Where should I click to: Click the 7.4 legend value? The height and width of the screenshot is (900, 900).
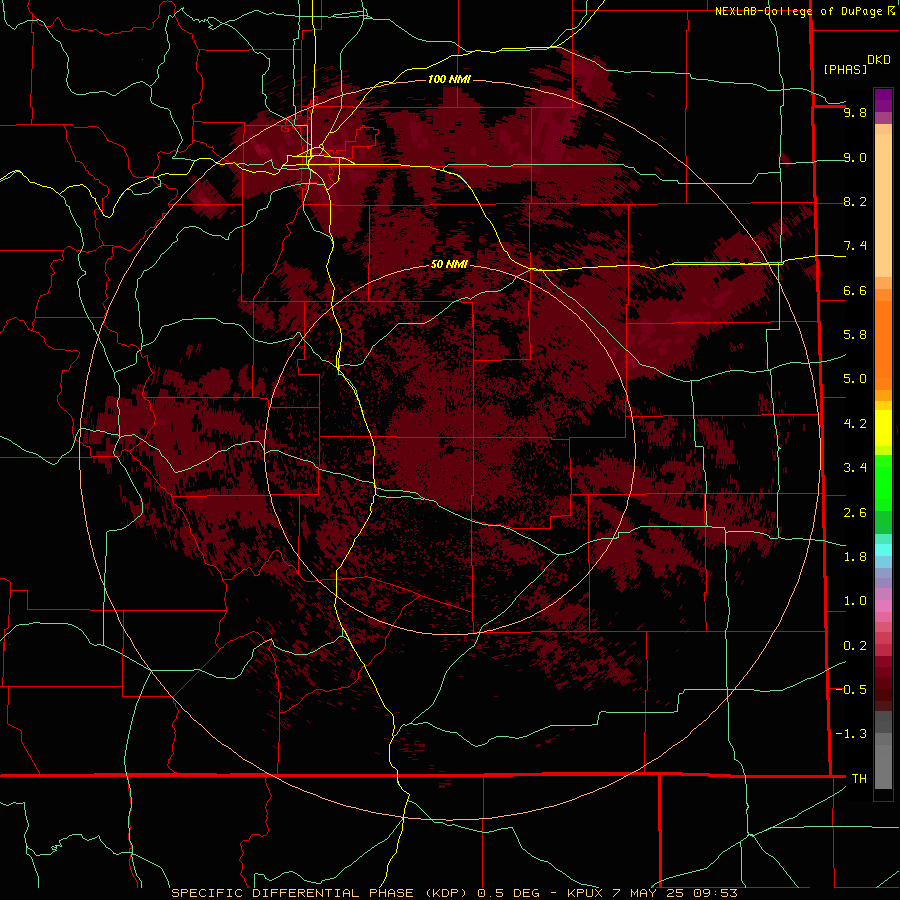click(x=855, y=246)
